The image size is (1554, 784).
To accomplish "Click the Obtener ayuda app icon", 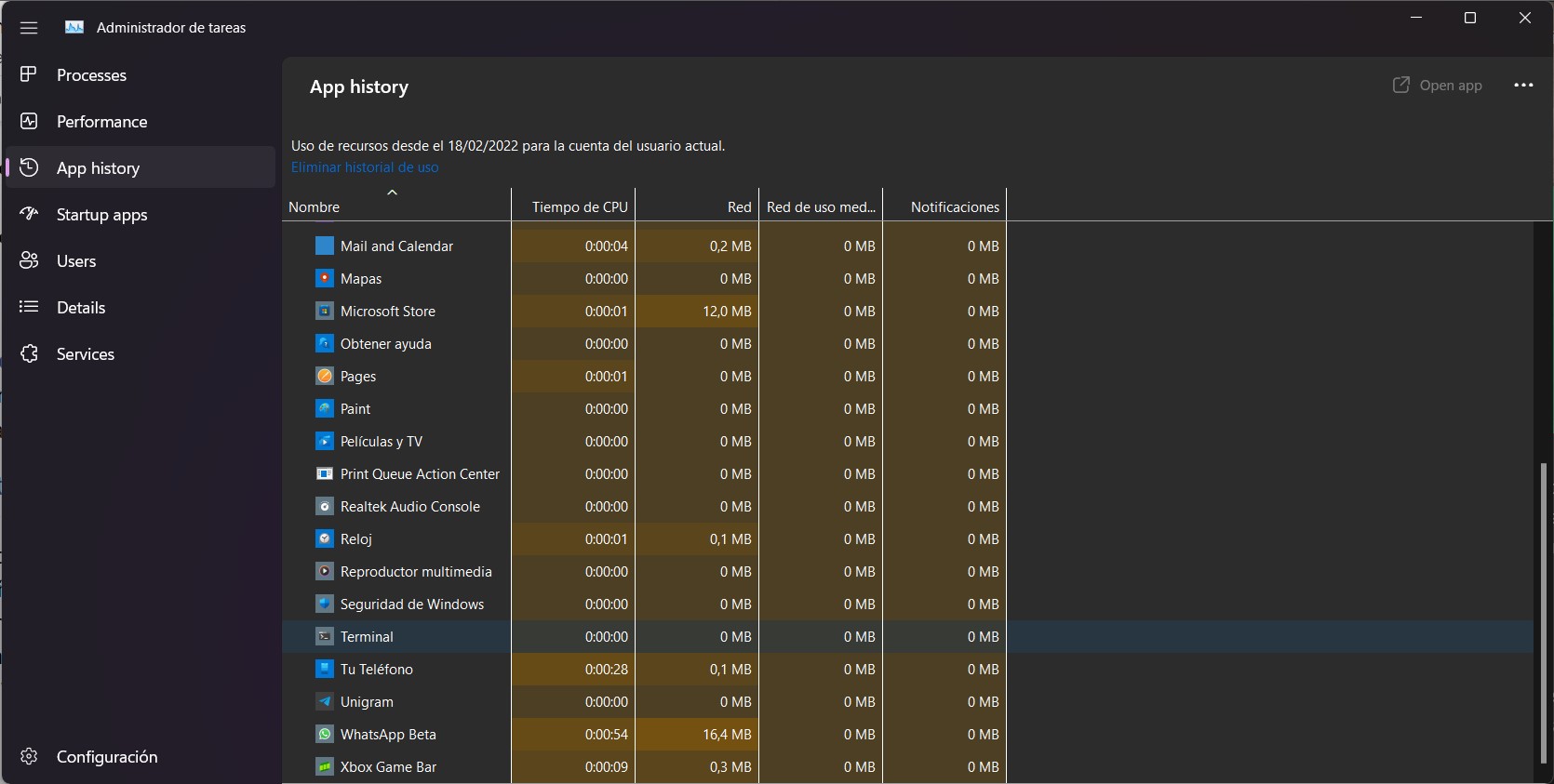I will click(x=325, y=343).
